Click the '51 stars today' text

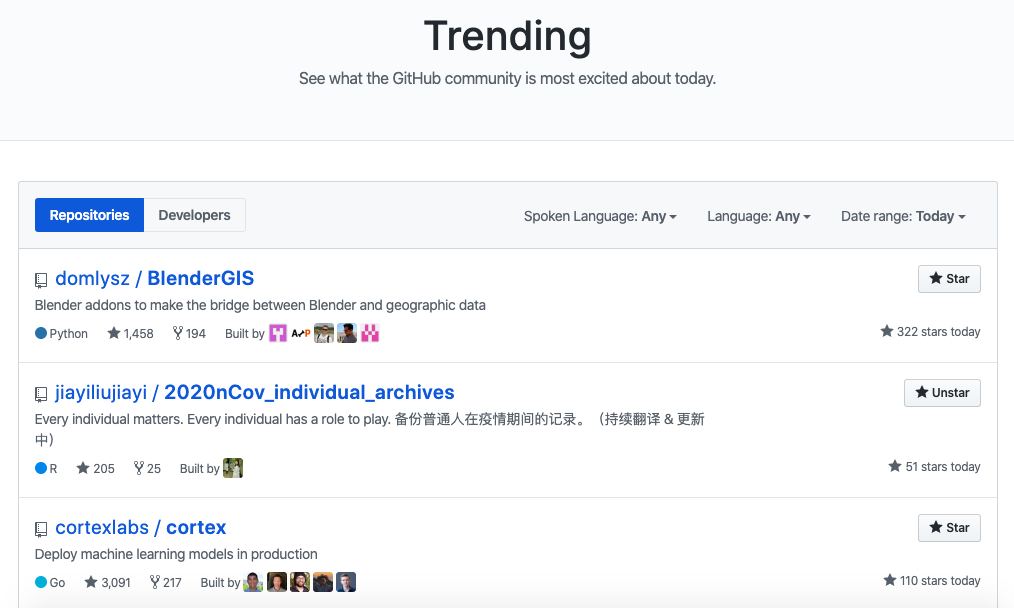(x=934, y=466)
